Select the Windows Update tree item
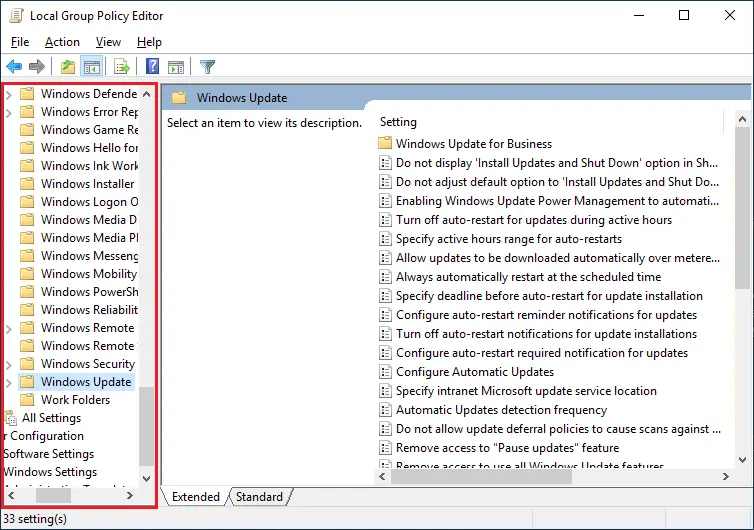754x530 pixels. pyautogui.click(x=86, y=382)
